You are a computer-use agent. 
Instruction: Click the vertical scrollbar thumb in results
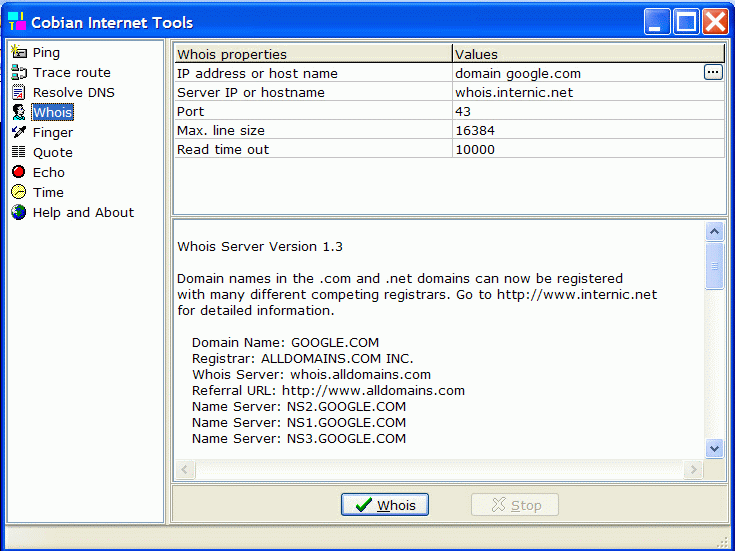click(x=714, y=266)
